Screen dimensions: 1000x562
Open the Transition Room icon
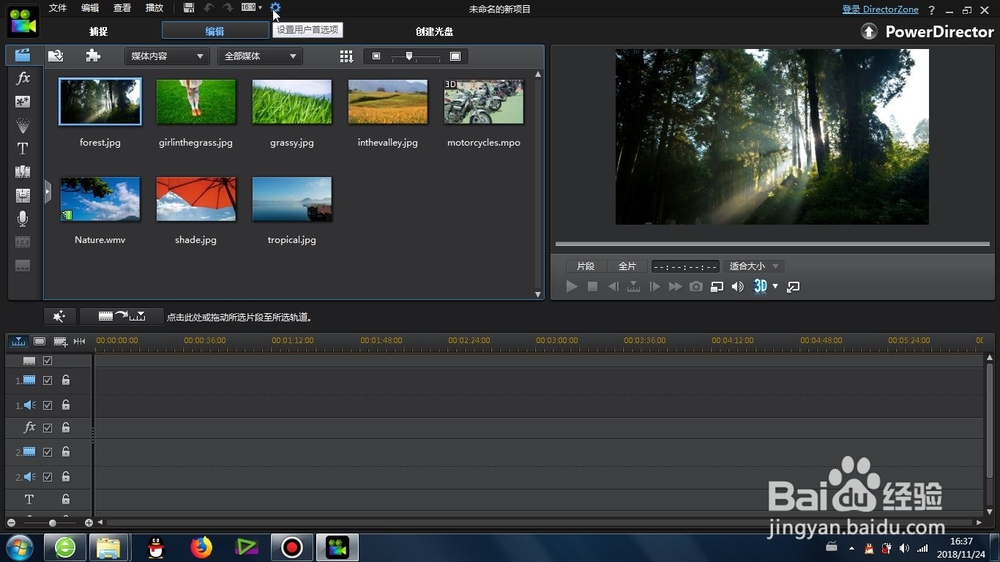(22, 172)
